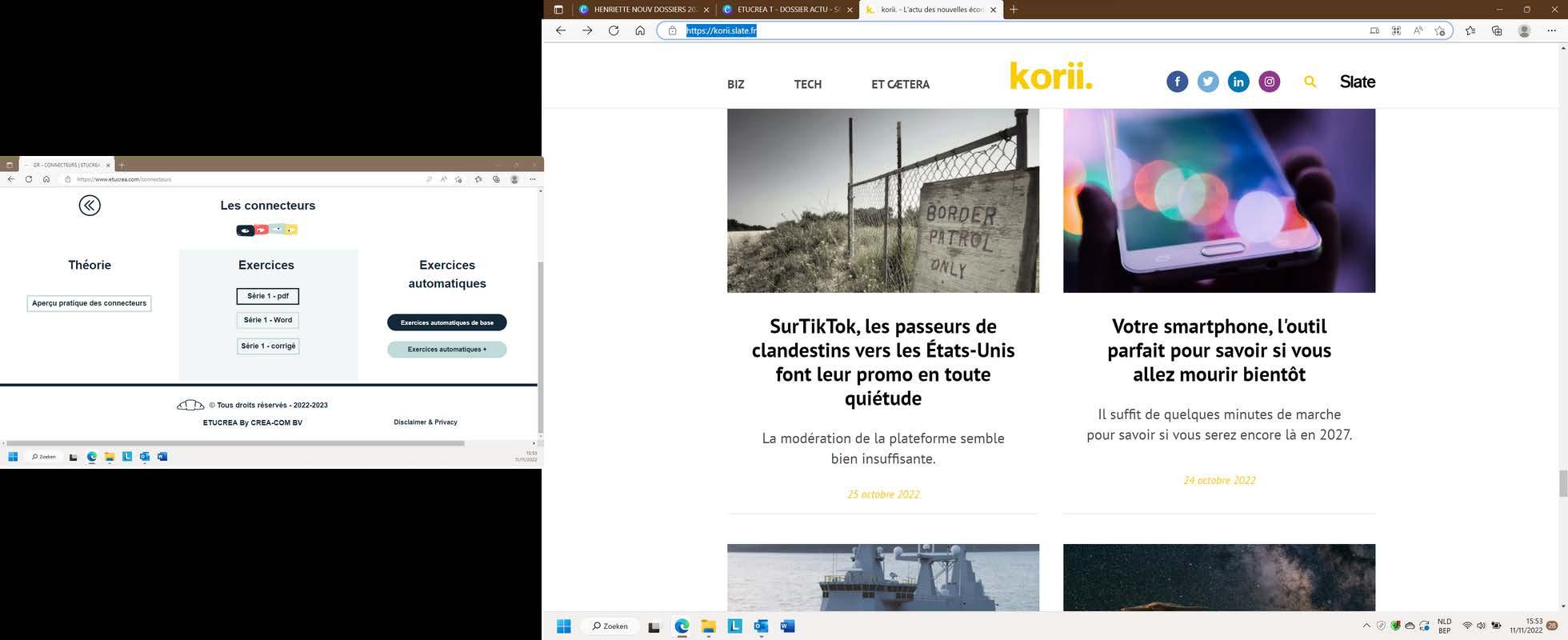This screenshot has width=1568, height=640.
Task: View site info lock icon for korii.slate.fr
Action: point(673,30)
